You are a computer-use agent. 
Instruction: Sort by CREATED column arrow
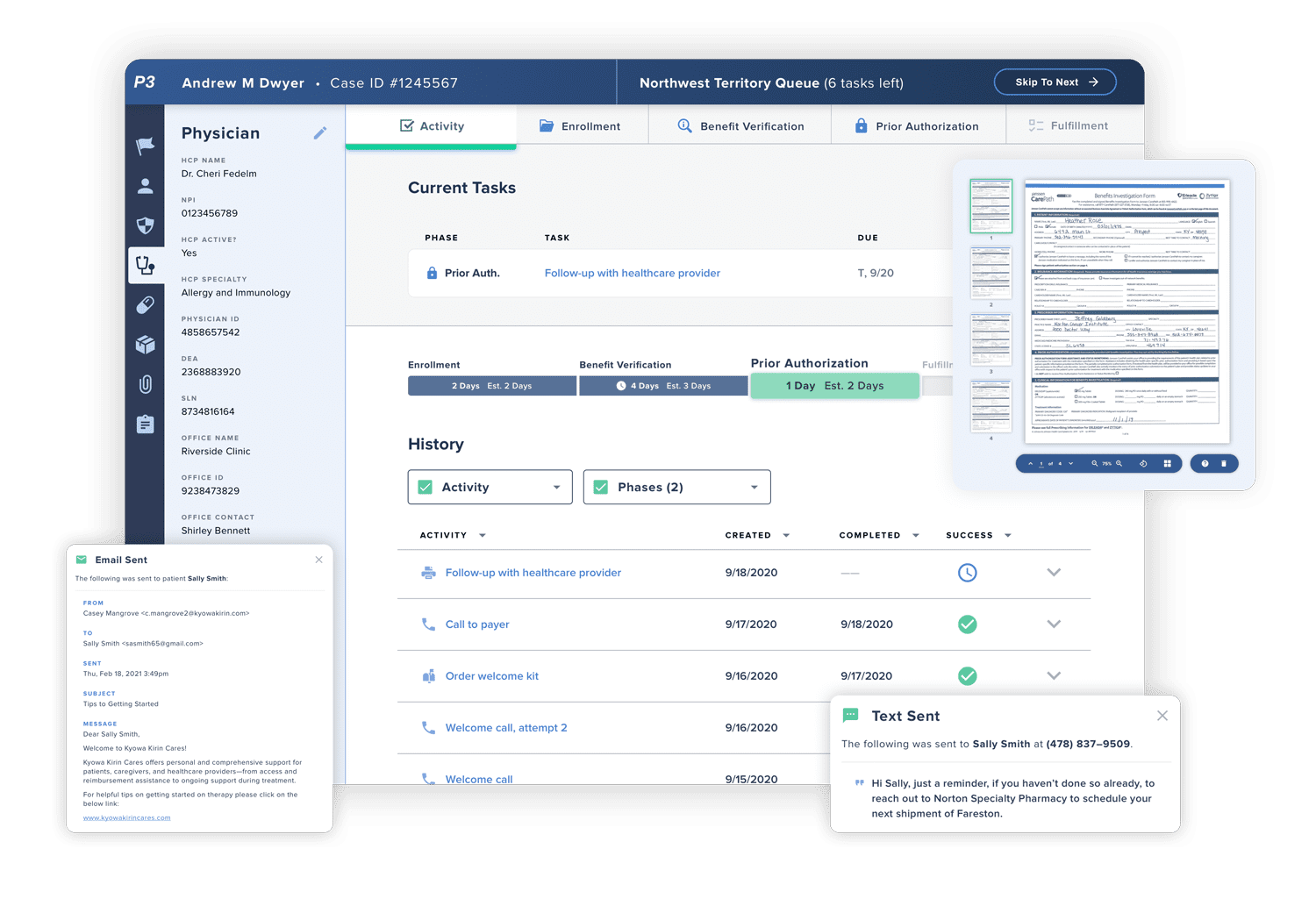[x=786, y=535]
